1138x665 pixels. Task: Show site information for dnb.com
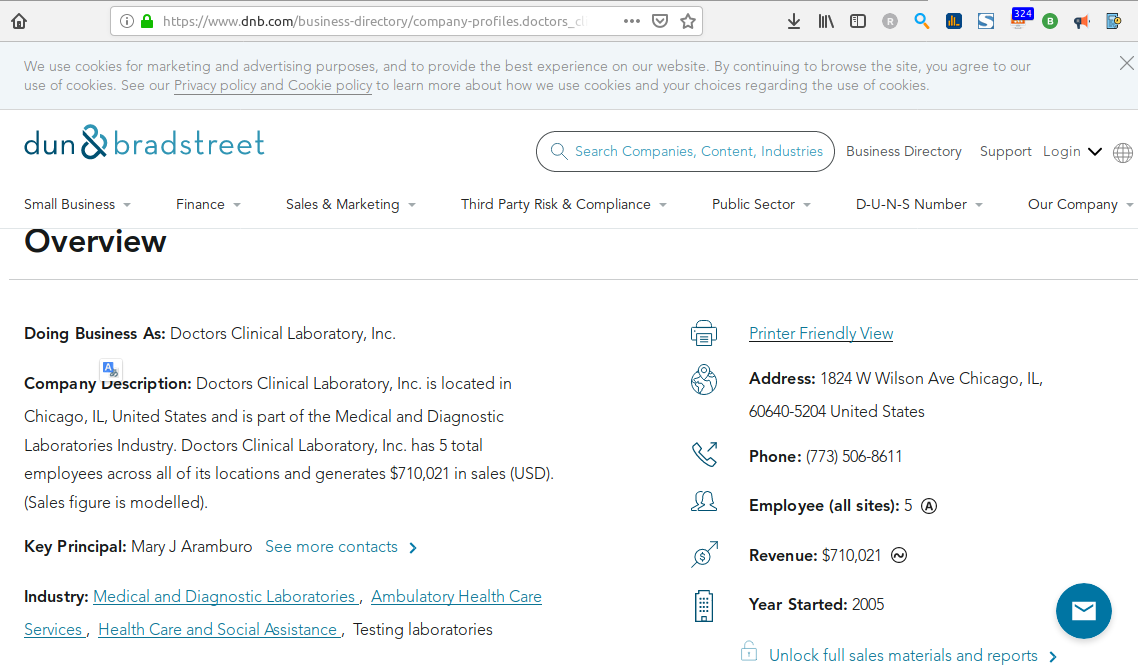tap(127, 21)
